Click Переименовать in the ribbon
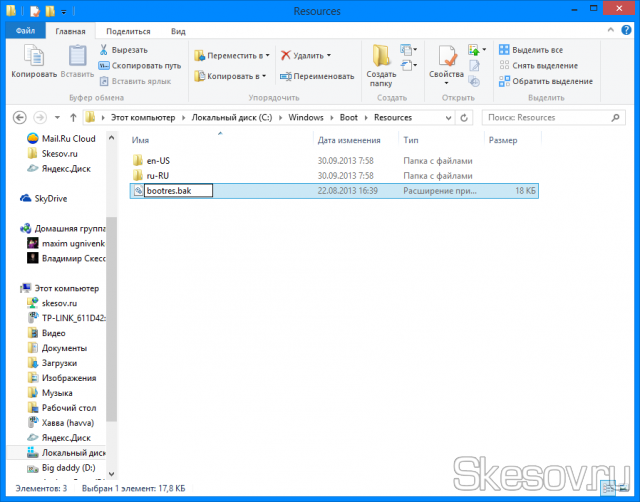Viewport: 640px width, 502px height. 318,76
